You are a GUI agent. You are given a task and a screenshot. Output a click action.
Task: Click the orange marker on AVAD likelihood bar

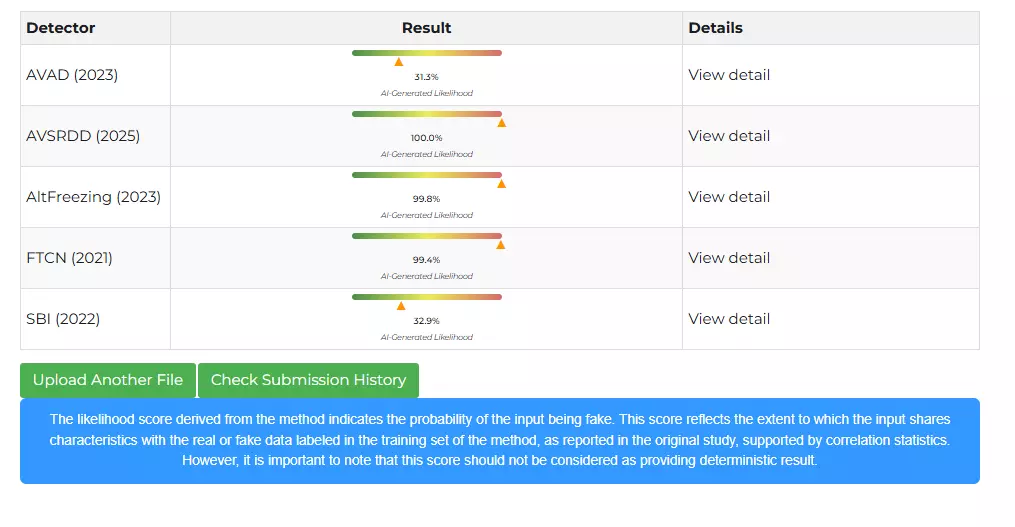click(x=399, y=62)
